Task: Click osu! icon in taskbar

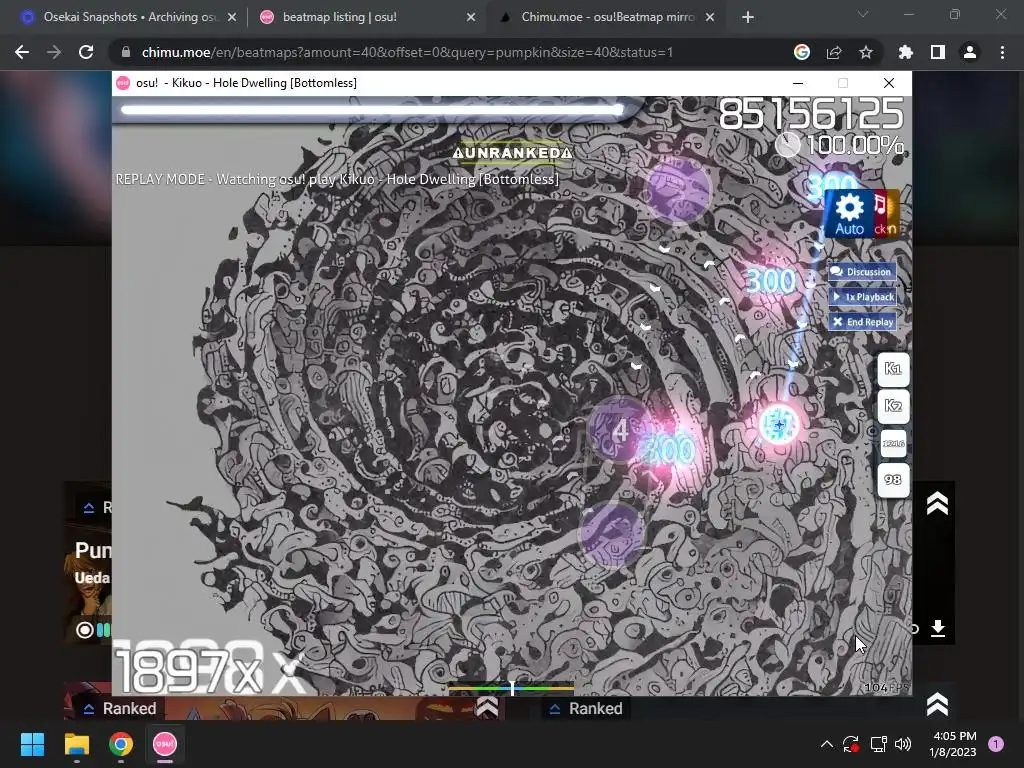Action: click(165, 744)
